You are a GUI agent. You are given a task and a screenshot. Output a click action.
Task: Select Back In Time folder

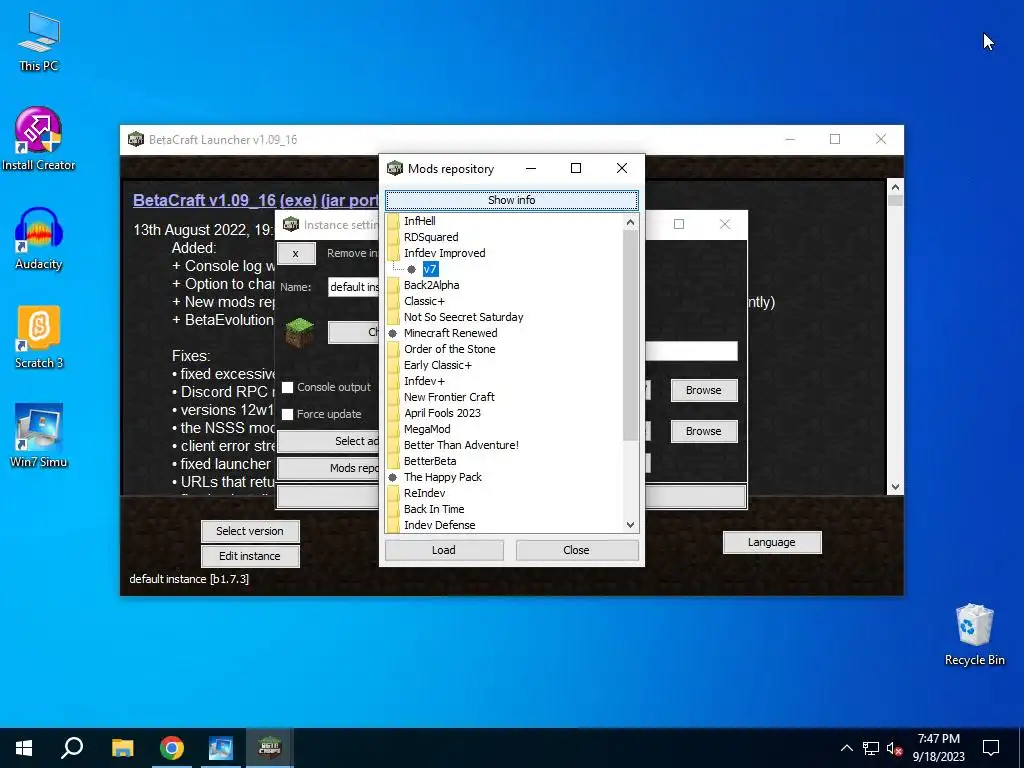click(x=434, y=509)
